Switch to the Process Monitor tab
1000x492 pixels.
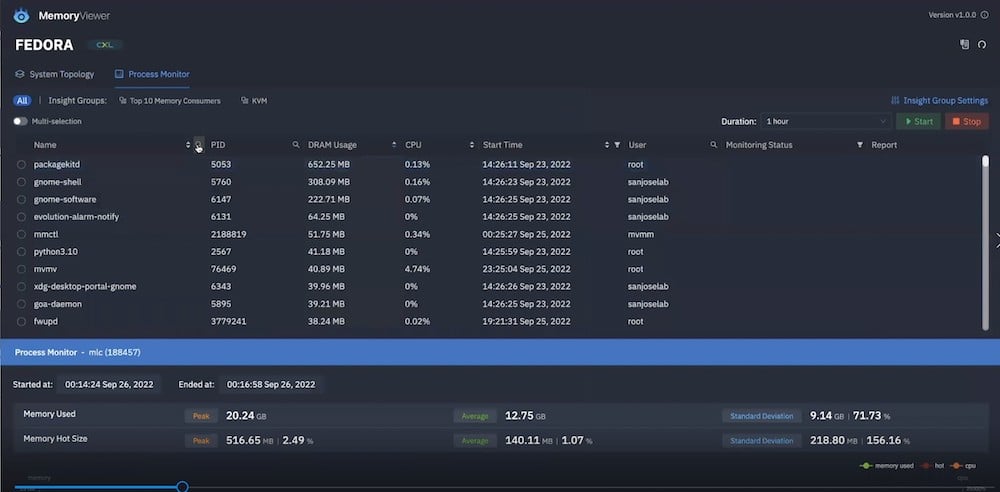[x=152, y=74]
